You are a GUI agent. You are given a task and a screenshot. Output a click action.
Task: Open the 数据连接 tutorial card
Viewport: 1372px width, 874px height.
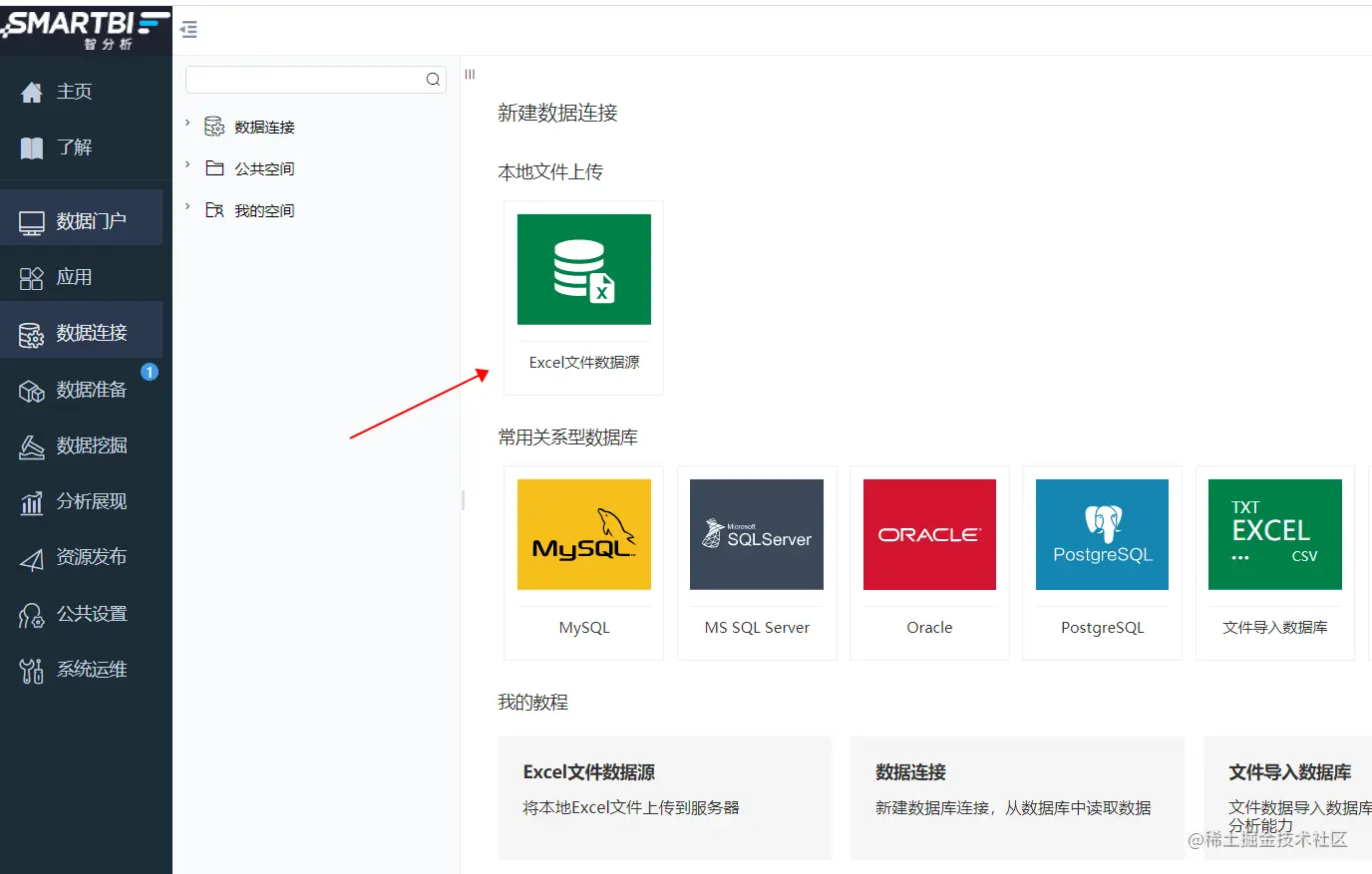tap(1017, 797)
